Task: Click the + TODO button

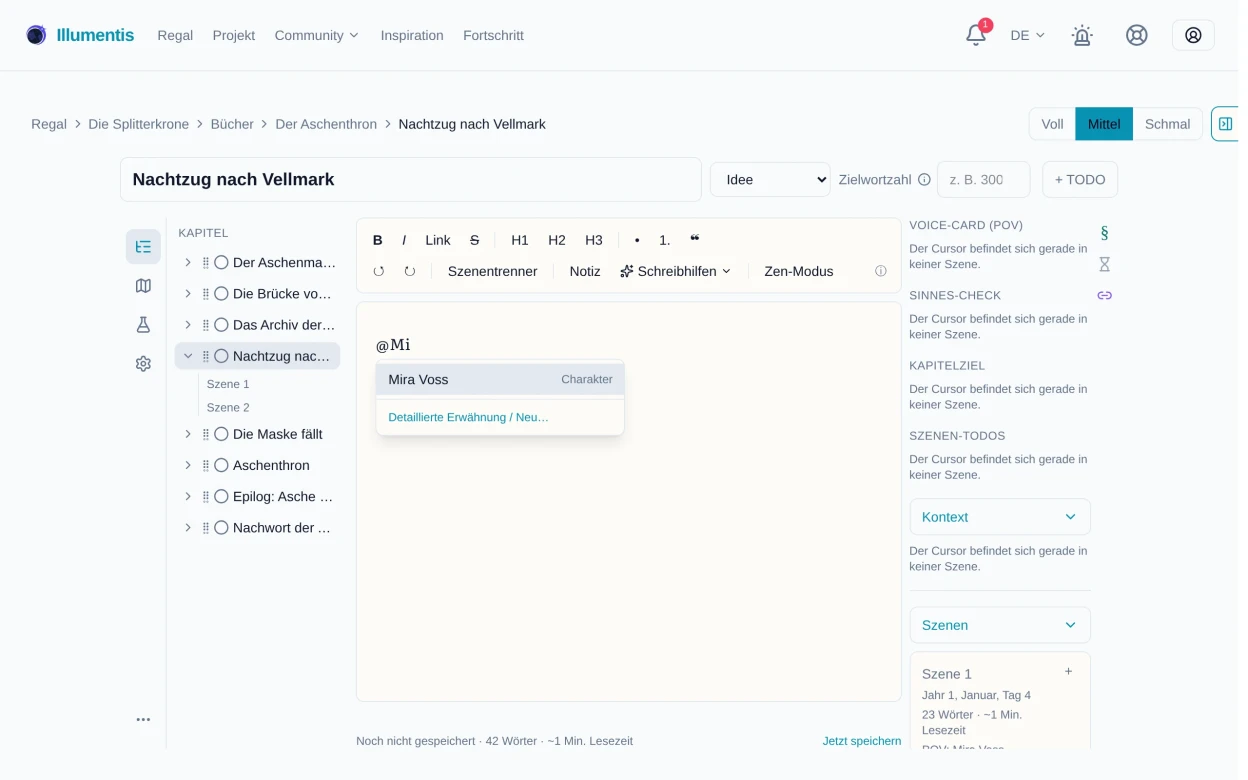Action: 1080,180
